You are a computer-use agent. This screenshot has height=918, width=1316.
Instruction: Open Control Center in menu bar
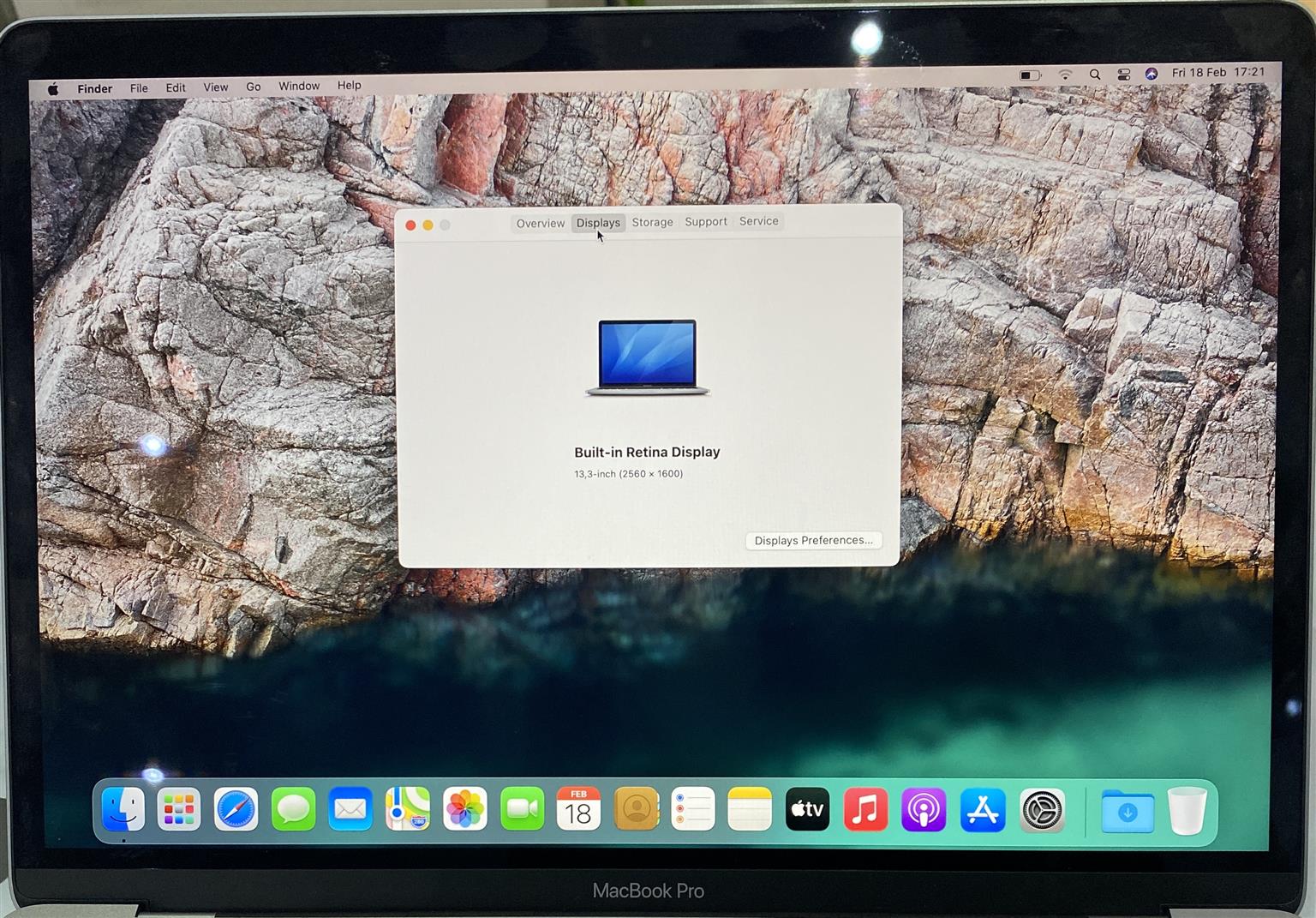point(1124,75)
